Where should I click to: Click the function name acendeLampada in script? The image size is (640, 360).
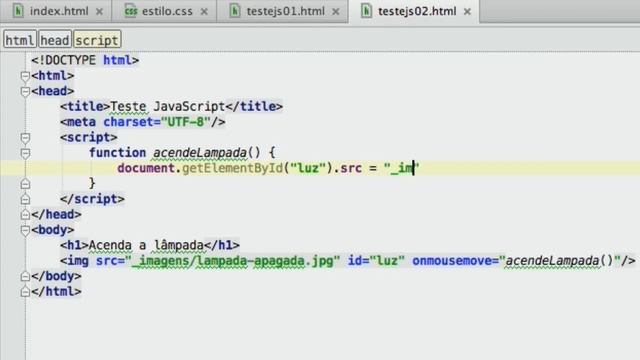click(x=200, y=153)
